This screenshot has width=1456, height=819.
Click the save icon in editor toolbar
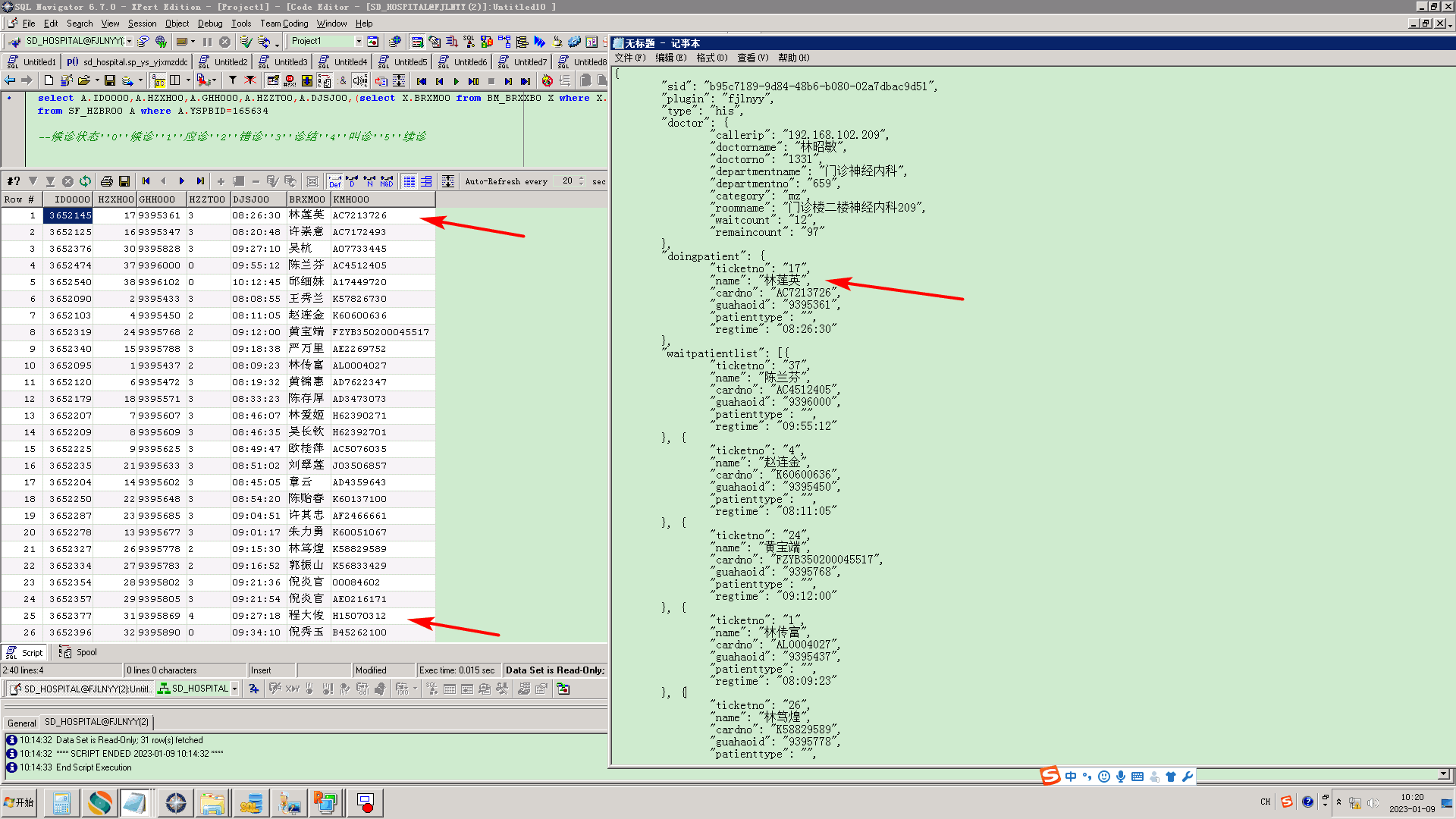point(110,80)
